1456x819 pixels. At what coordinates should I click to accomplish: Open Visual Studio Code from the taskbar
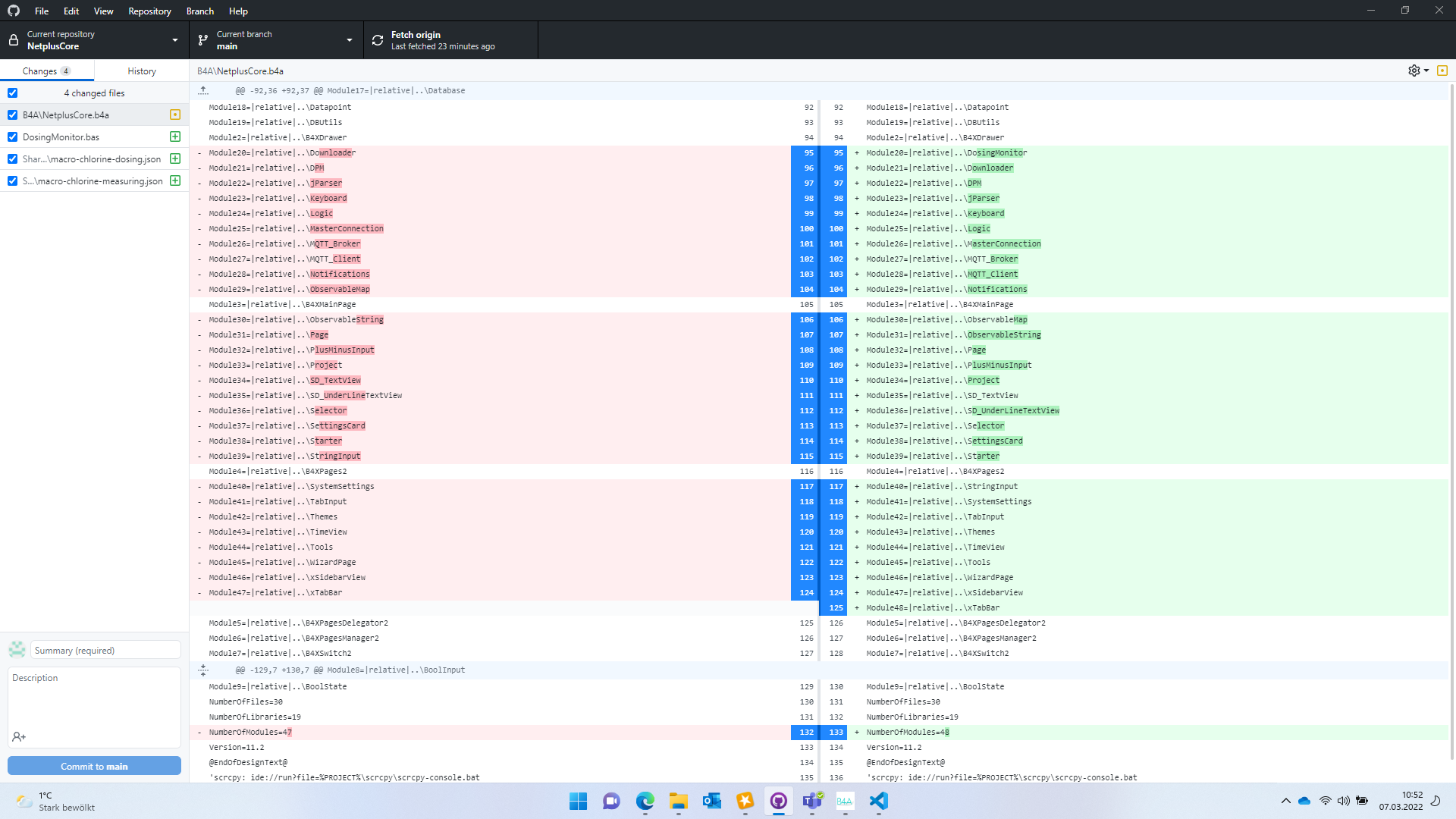pyautogui.click(x=878, y=802)
